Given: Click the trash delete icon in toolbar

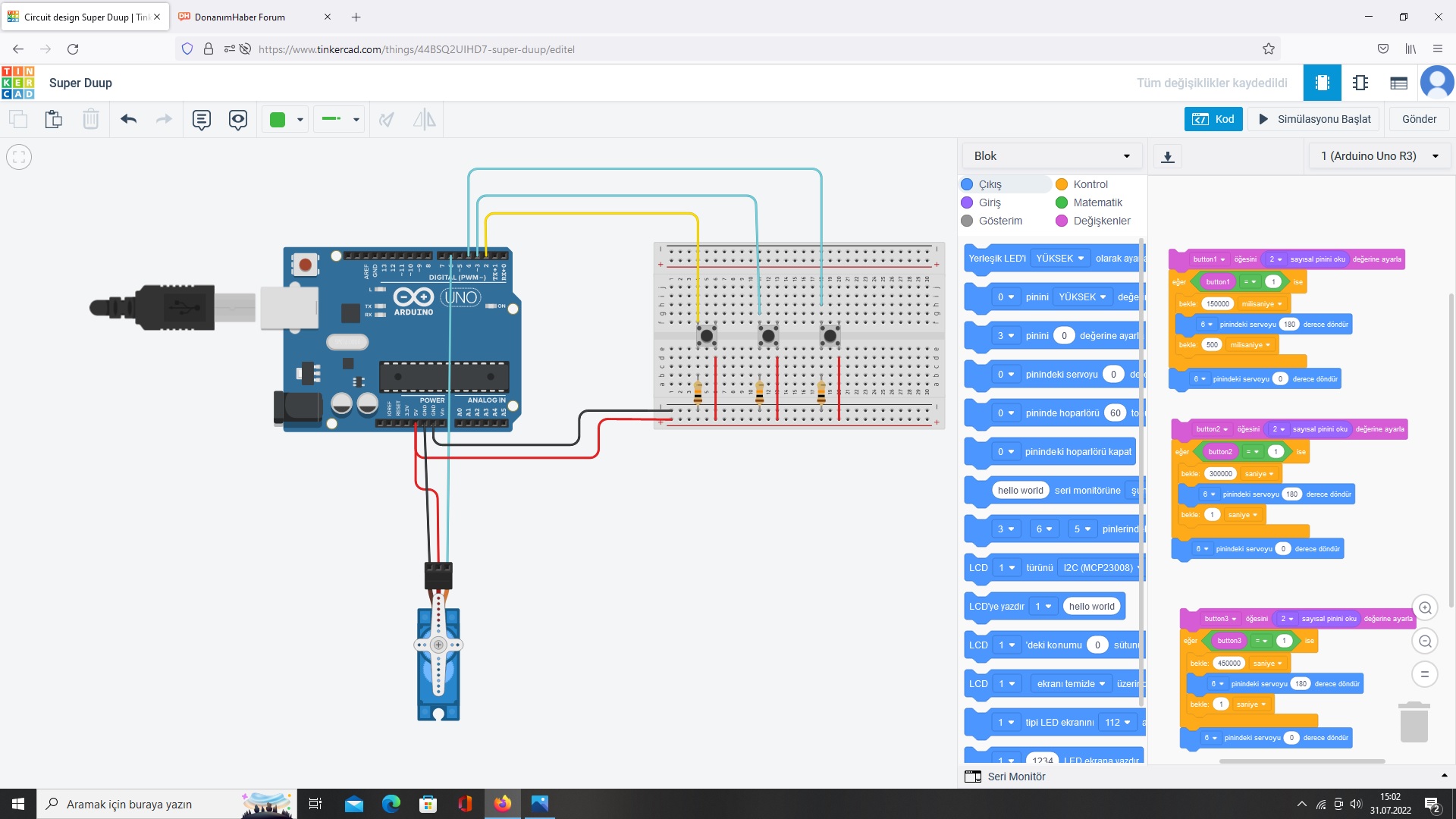Looking at the screenshot, I should pos(90,119).
